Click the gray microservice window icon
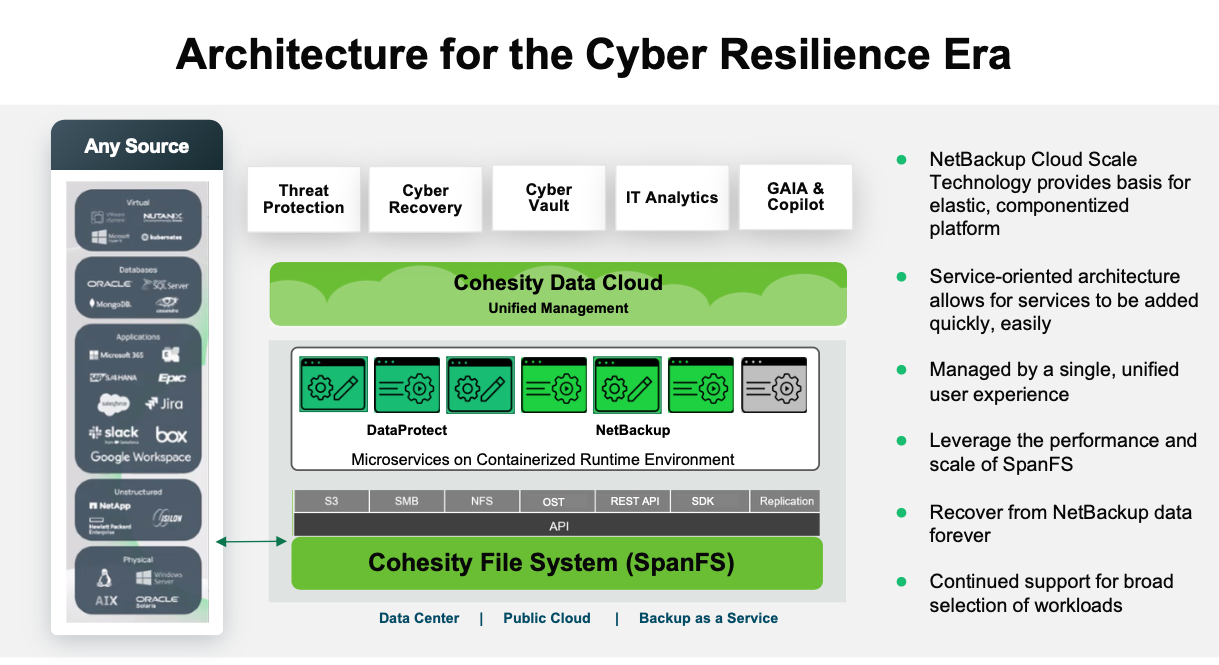This screenshot has height=665, width=1219. tap(776, 385)
